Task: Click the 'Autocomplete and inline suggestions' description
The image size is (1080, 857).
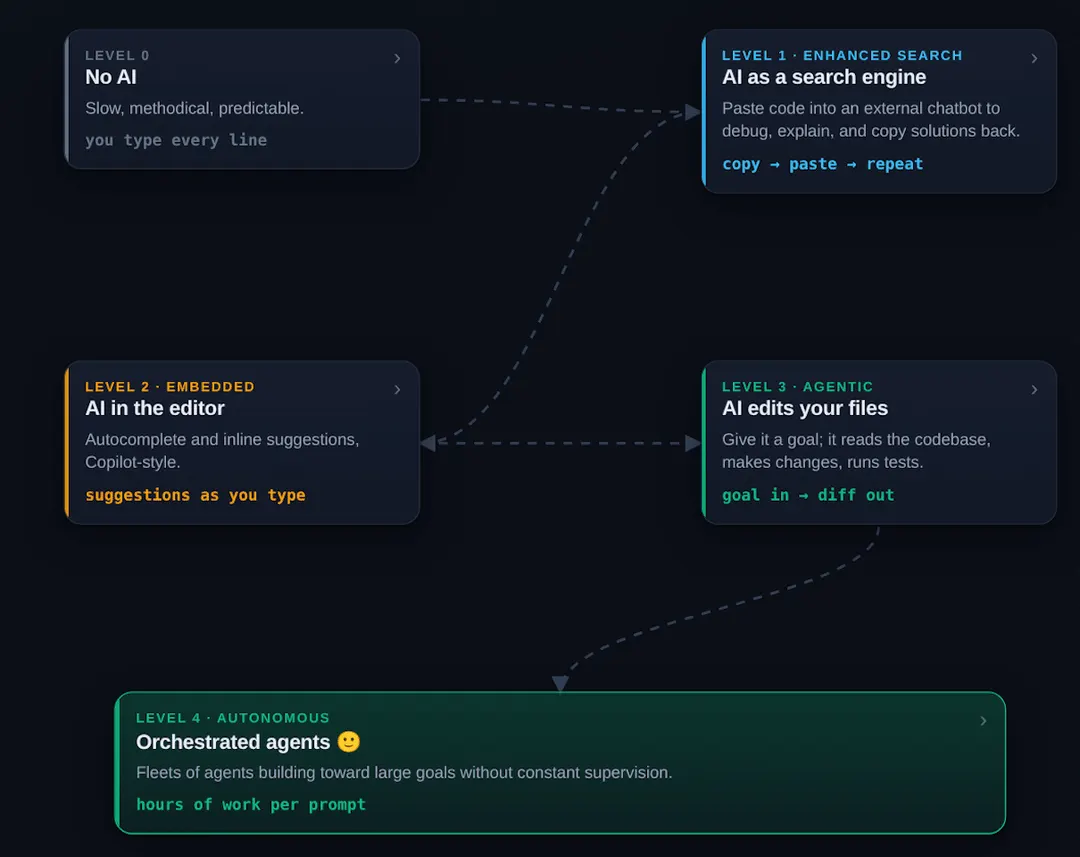Action: pyautogui.click(x=222, y=451)
